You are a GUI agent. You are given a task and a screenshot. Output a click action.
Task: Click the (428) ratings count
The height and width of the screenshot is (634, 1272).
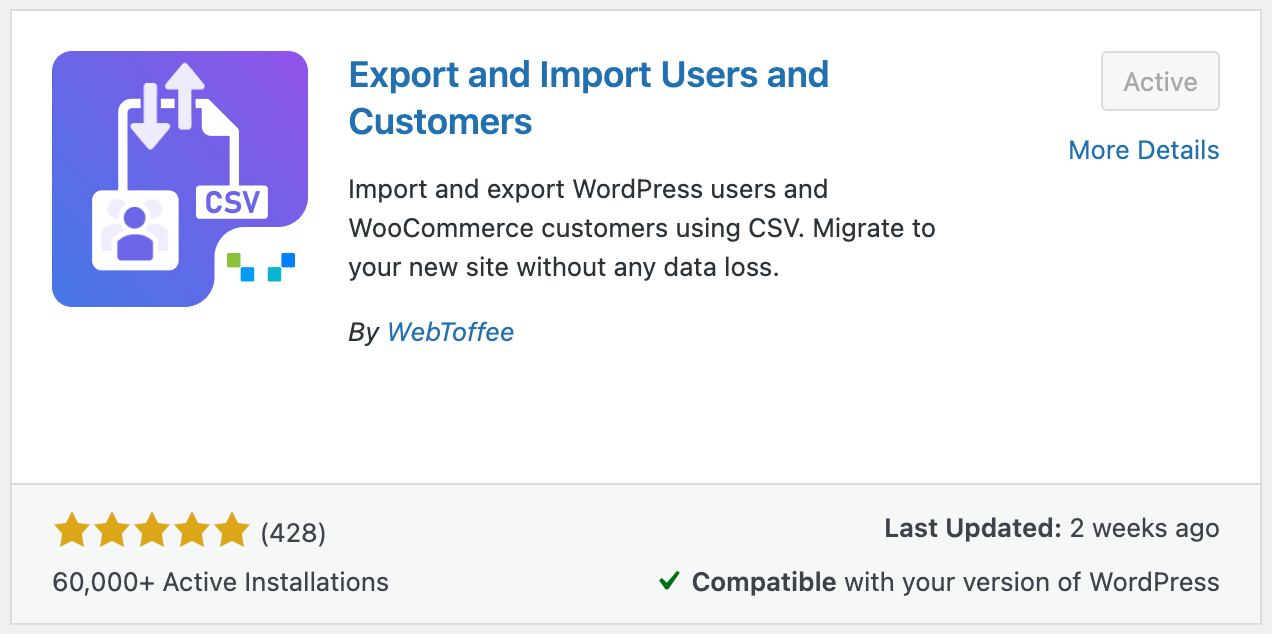(x=293, y=533)
